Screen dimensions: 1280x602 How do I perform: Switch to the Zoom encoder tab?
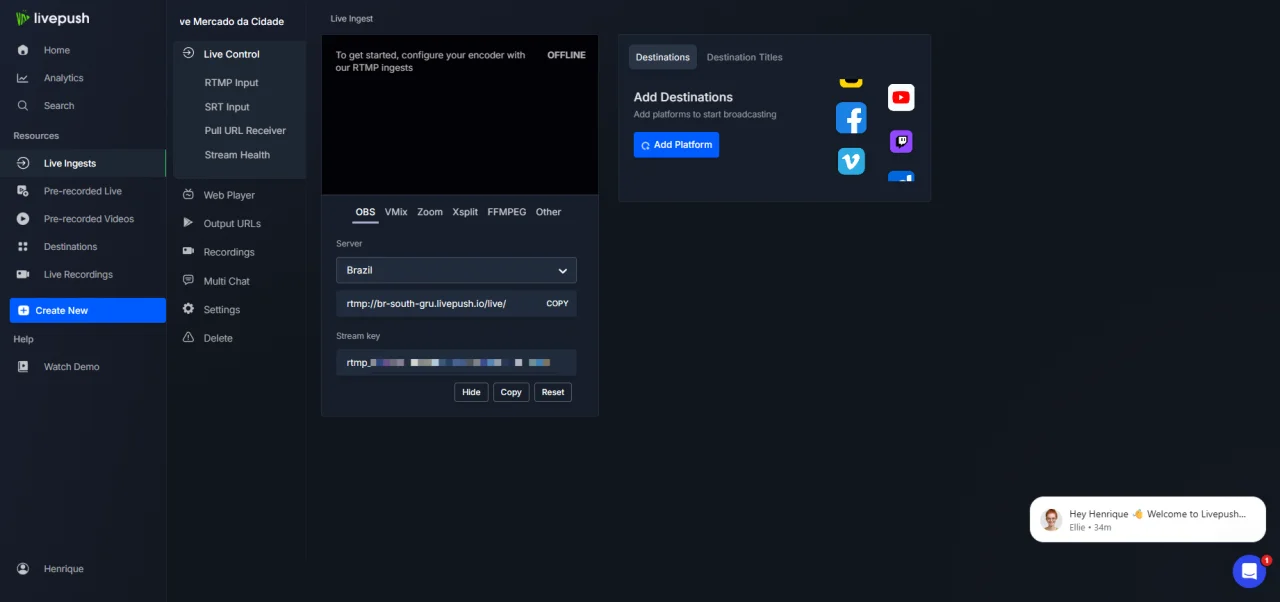point(430,212)
